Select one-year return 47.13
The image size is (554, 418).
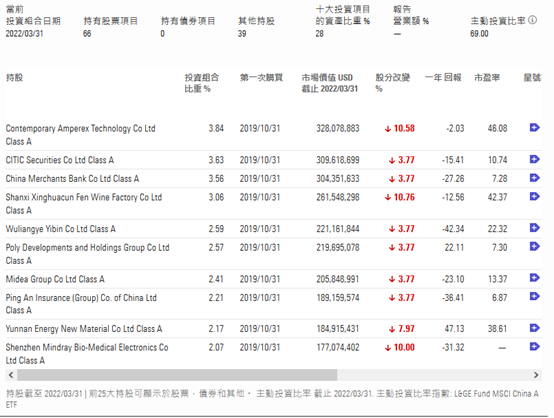click(x=454, y=329)
